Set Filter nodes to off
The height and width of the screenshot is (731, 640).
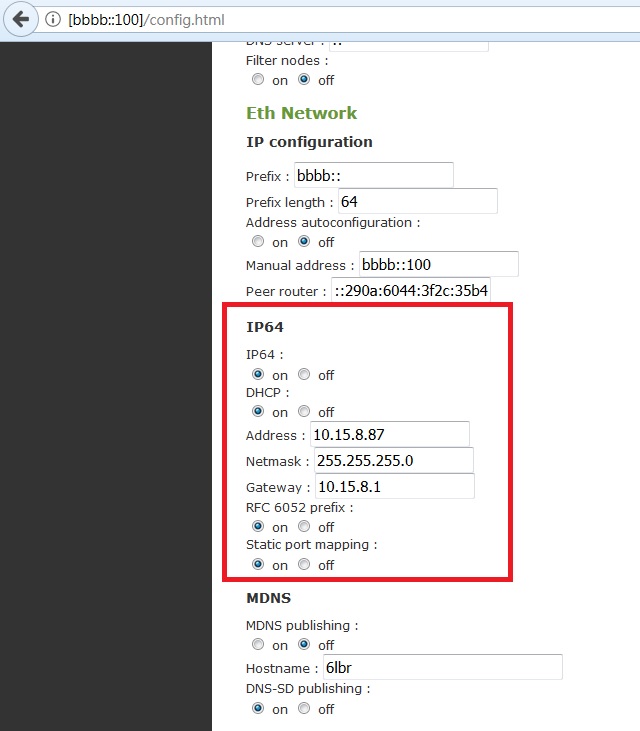(304, 79)
